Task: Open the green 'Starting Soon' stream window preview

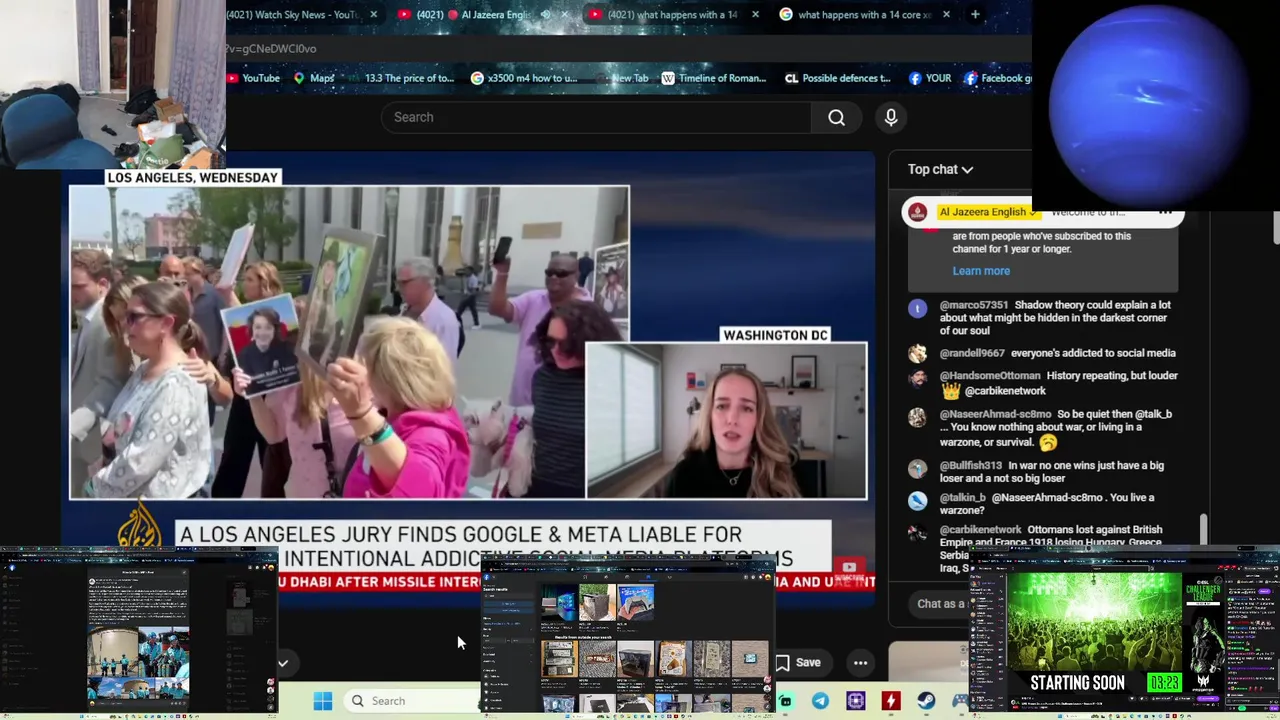Action: (x=1125, y=632)
